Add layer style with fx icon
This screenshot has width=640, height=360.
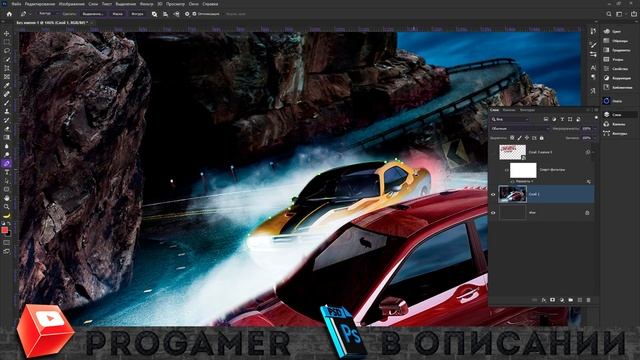544,300
